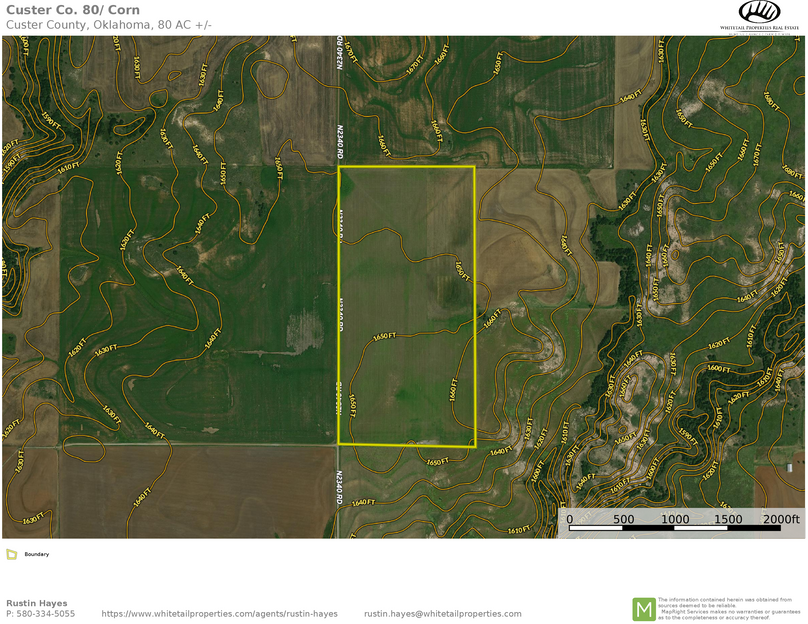Click the 2000ft scale label
This screenshot has height=624, width=808.
(781, 519)
